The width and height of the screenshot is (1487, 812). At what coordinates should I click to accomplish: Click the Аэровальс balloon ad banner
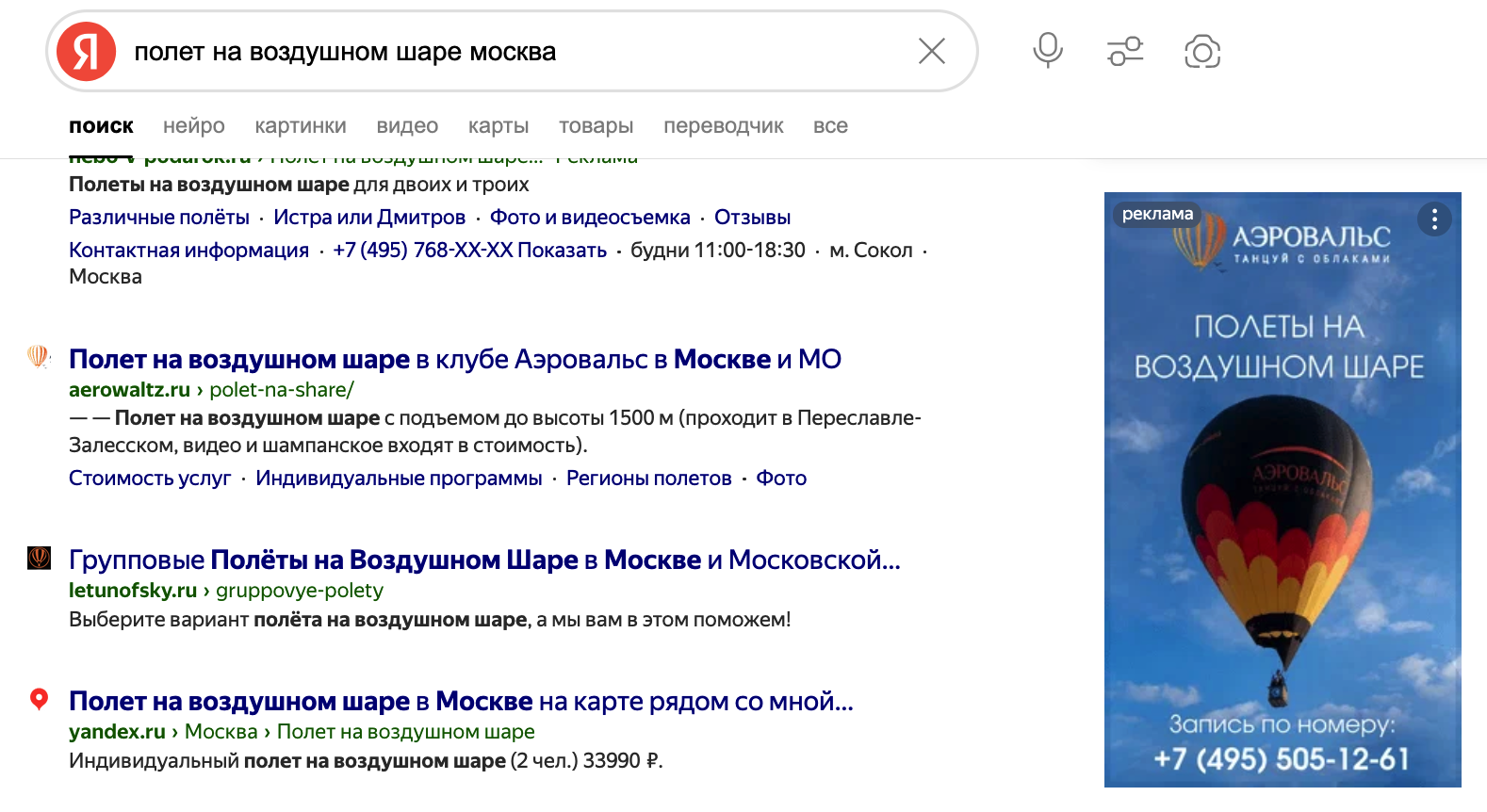point(1283,490)
